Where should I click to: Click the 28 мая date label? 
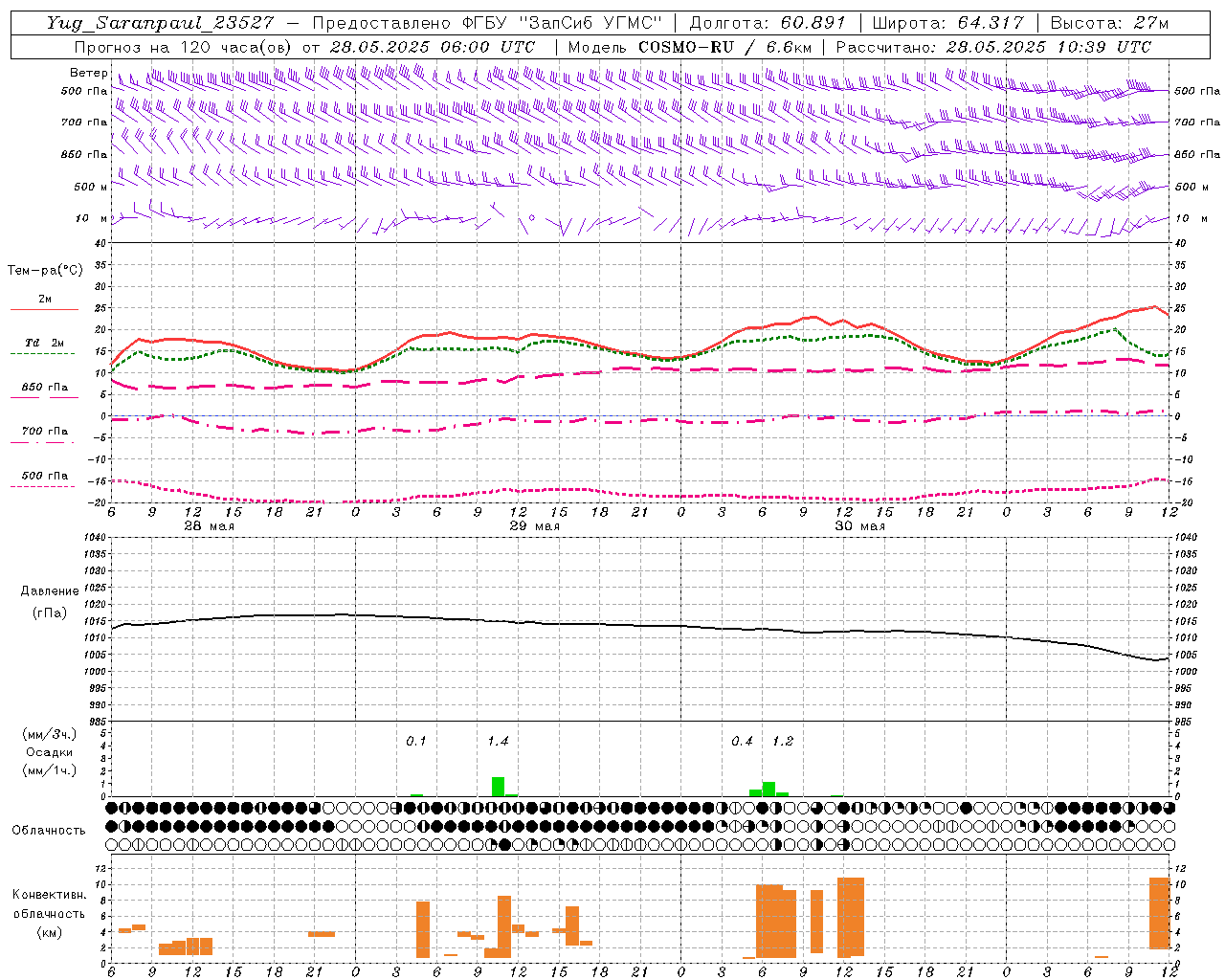point(209,526)
